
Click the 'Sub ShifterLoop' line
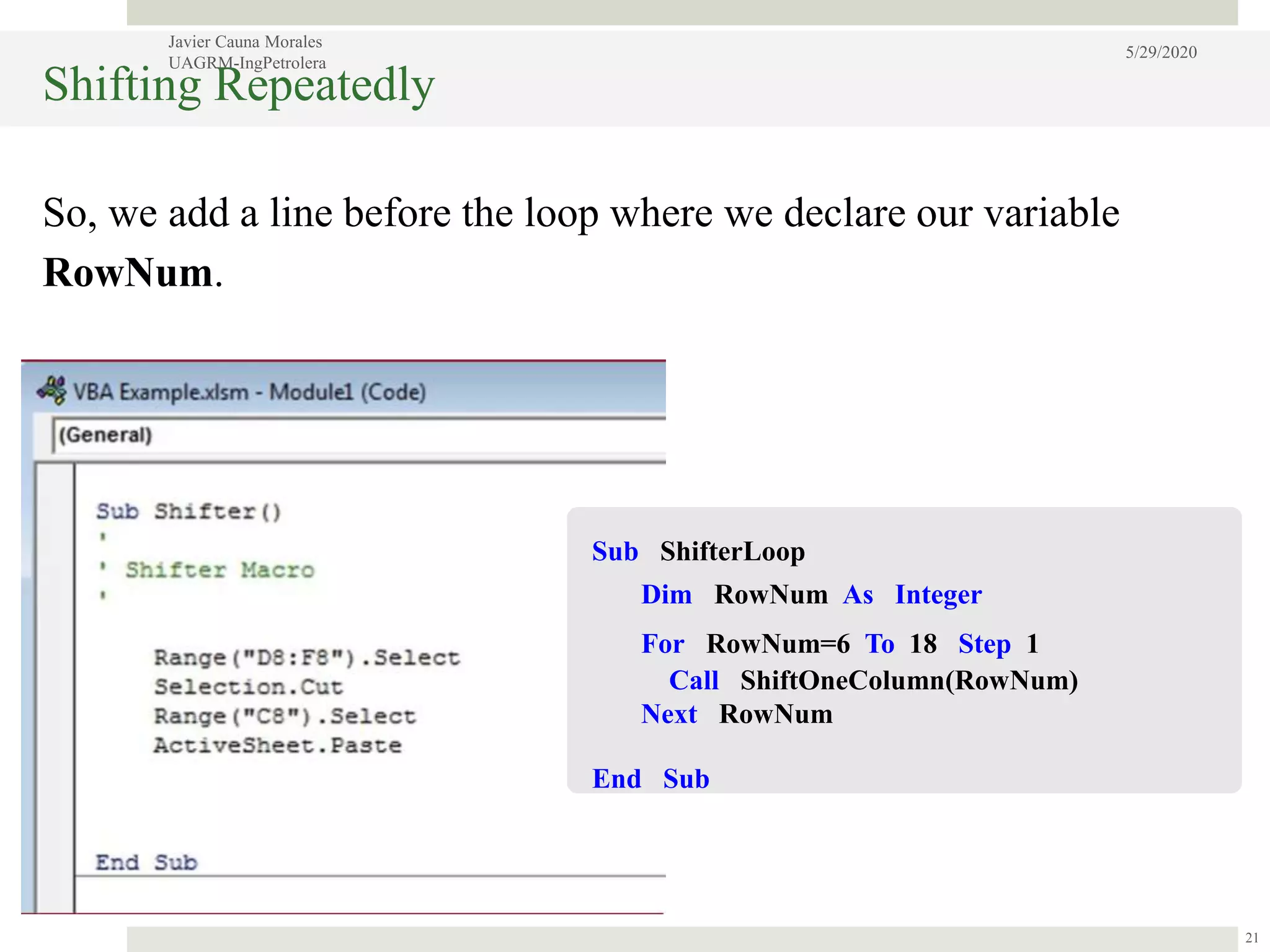pyautogui.click(x=698, y=551)
